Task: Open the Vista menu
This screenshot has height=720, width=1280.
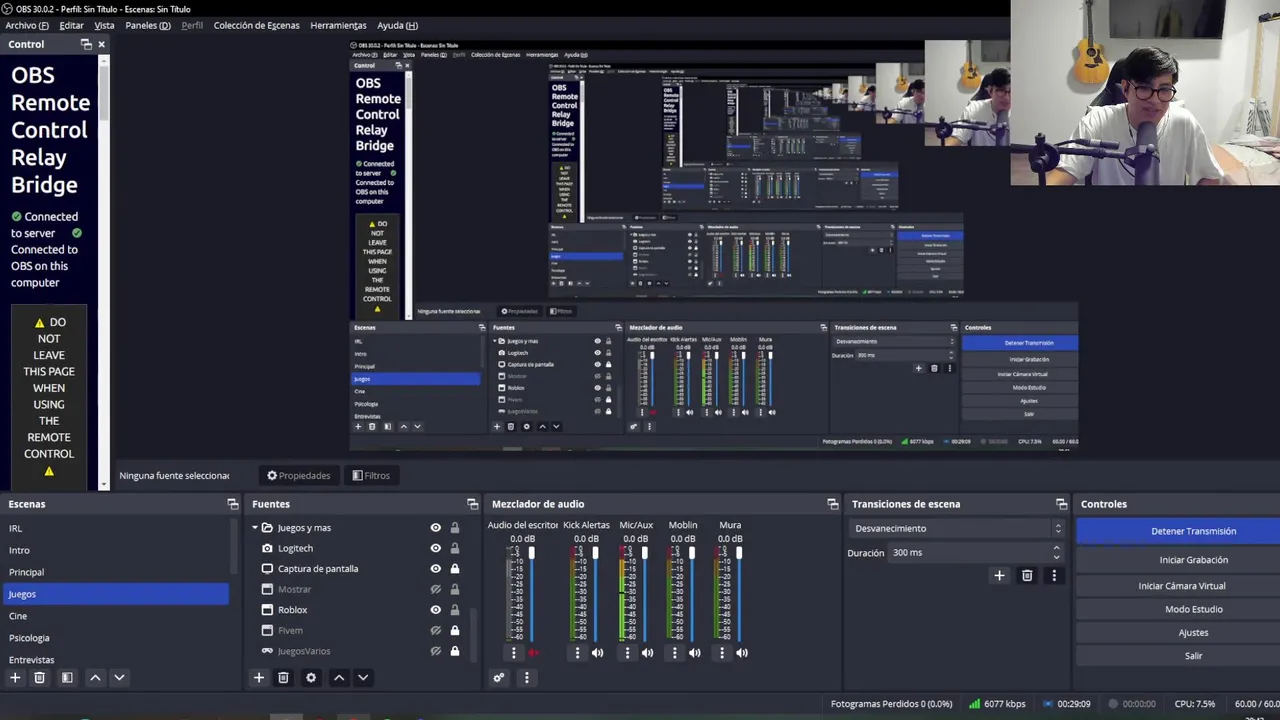Action: (x=104, y=25)
